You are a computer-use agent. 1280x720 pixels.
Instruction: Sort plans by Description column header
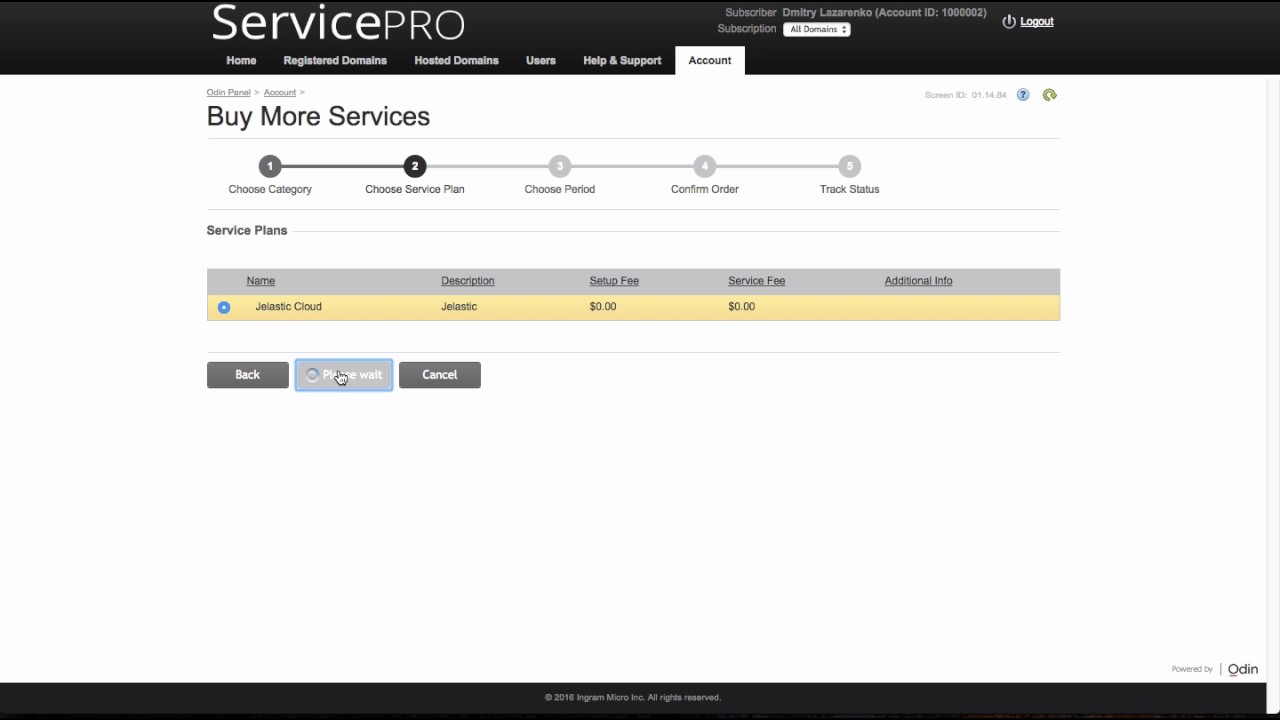pyautogui.click(x=468, y=281)
